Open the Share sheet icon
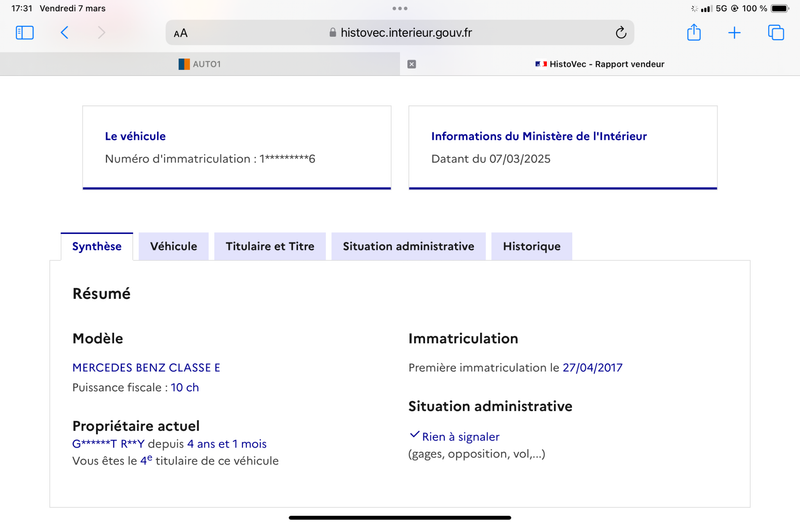 (694, 32)
